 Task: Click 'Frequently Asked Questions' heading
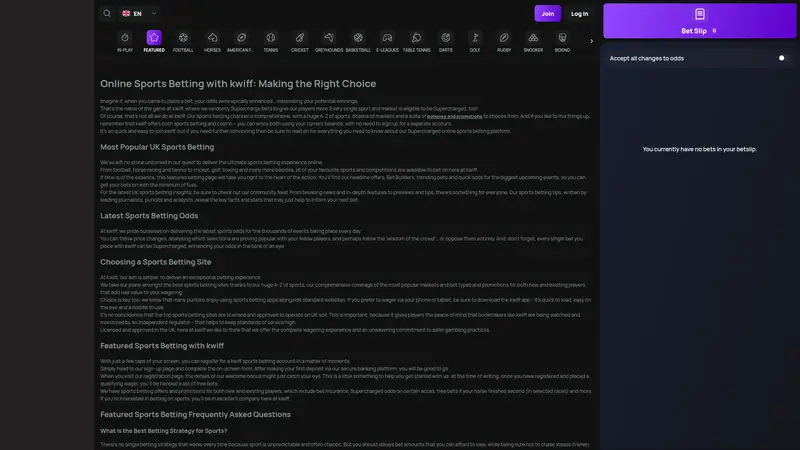[x=195, y=415]
